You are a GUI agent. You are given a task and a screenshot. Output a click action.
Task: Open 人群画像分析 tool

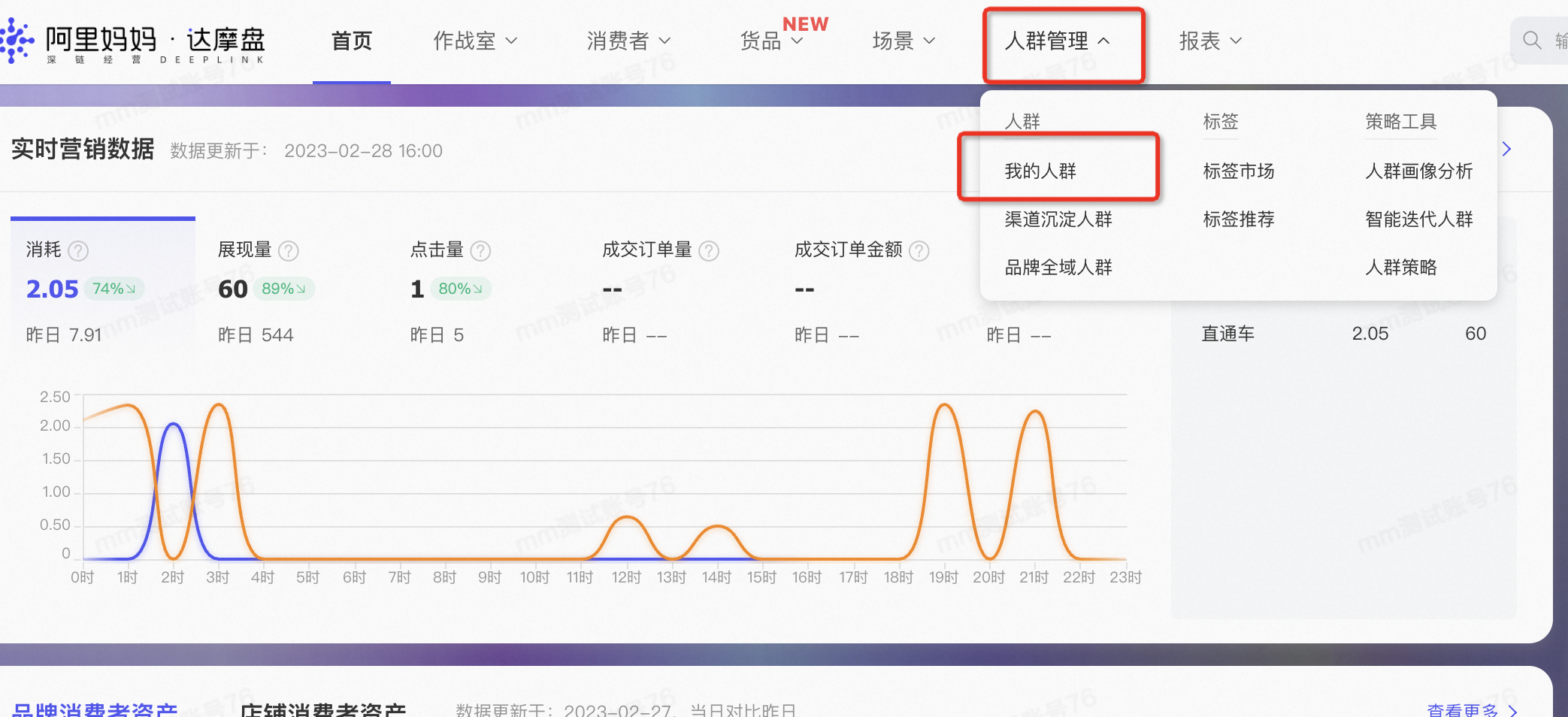pyautogui.click(x=1419, y=171)
